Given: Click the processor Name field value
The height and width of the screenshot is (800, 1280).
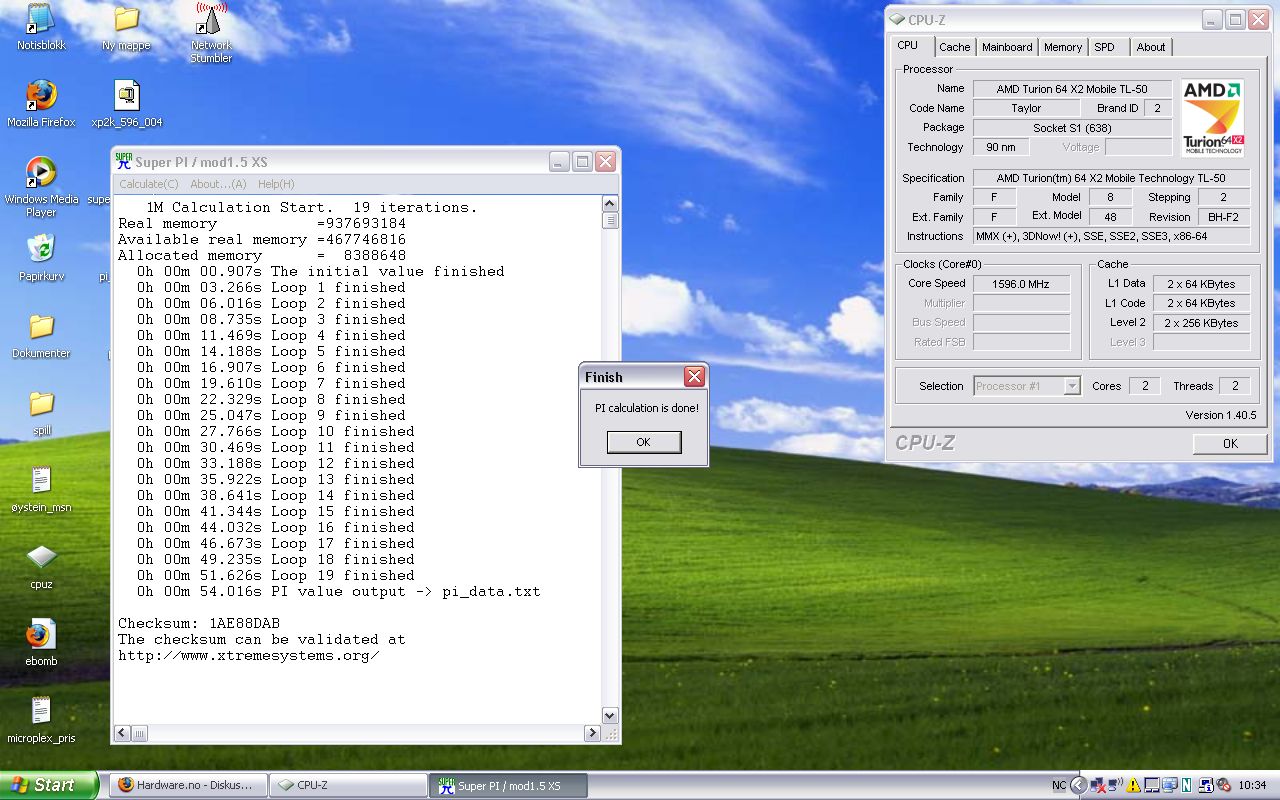Looking at the screenshot, I should click(1072, 89).
